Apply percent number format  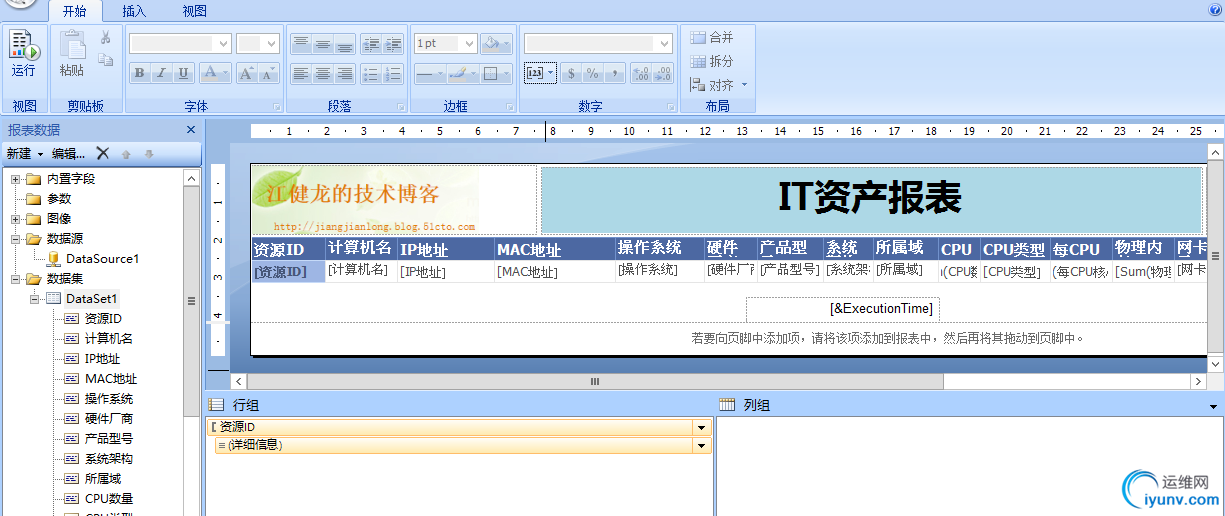[593, 73]
